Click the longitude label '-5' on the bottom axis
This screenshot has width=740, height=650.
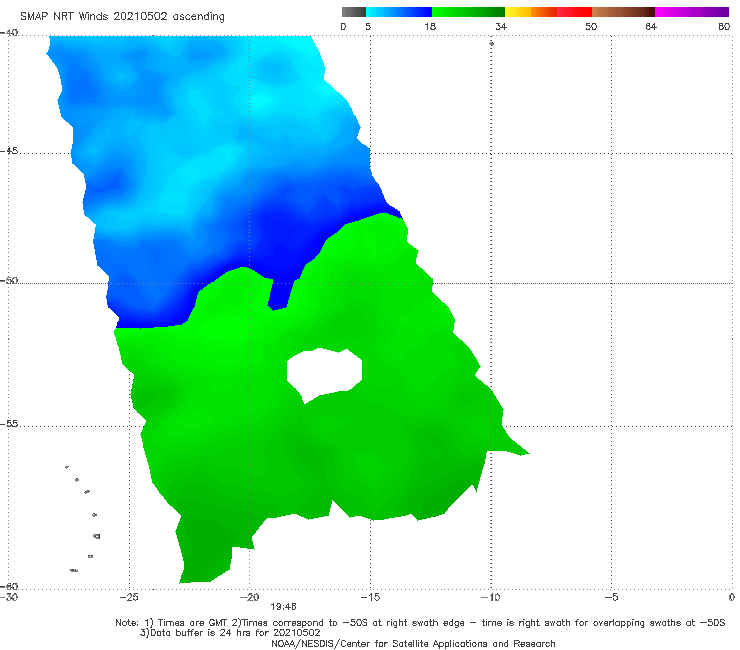[x=611, y=597]
